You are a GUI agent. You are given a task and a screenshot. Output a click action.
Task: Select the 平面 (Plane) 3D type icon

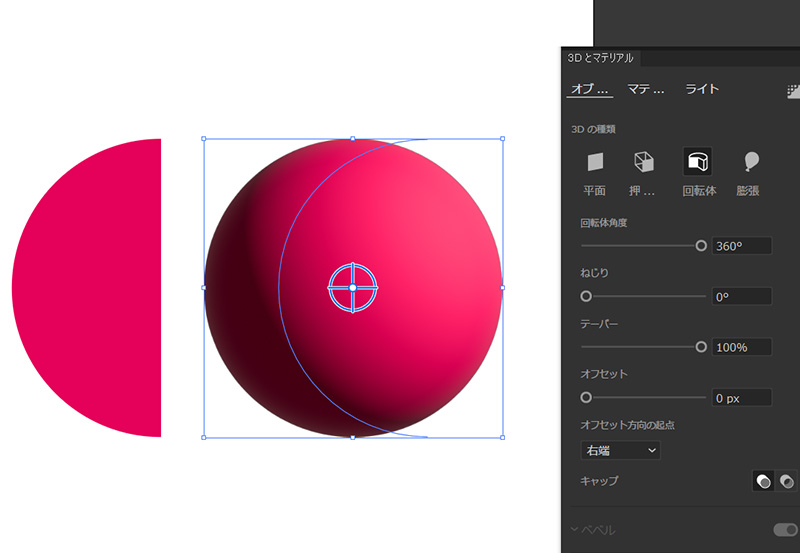[595, 162]
